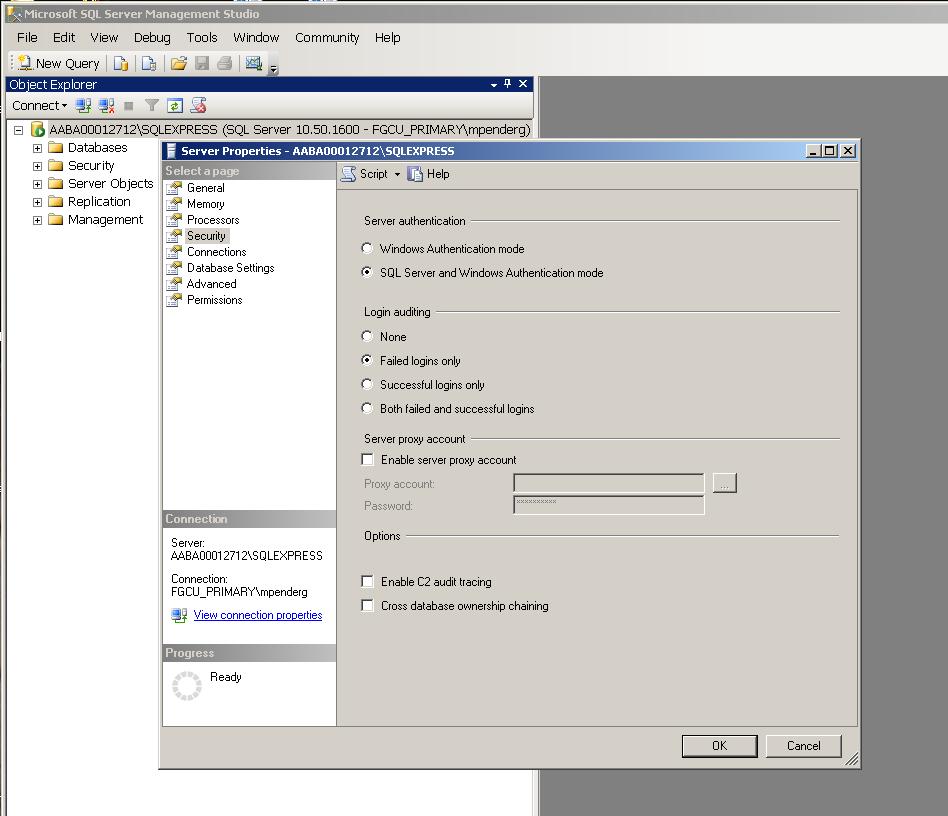Select the Database Settings page
This screenshot has height=816, width=948.
click(x=230, y=268)
